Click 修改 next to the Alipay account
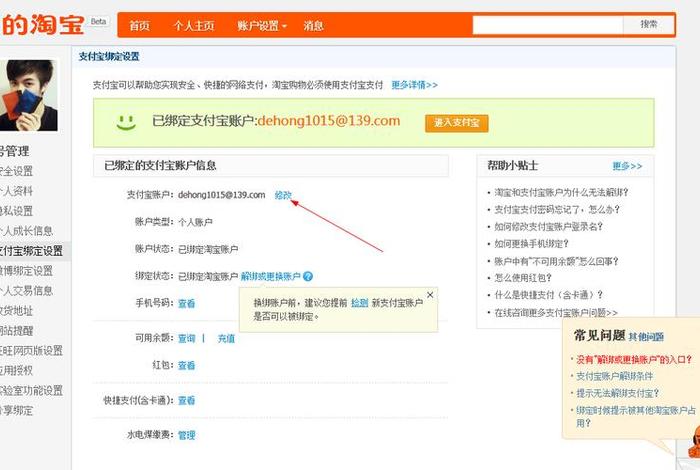The image size is (700, 470). tap(283, 195)
